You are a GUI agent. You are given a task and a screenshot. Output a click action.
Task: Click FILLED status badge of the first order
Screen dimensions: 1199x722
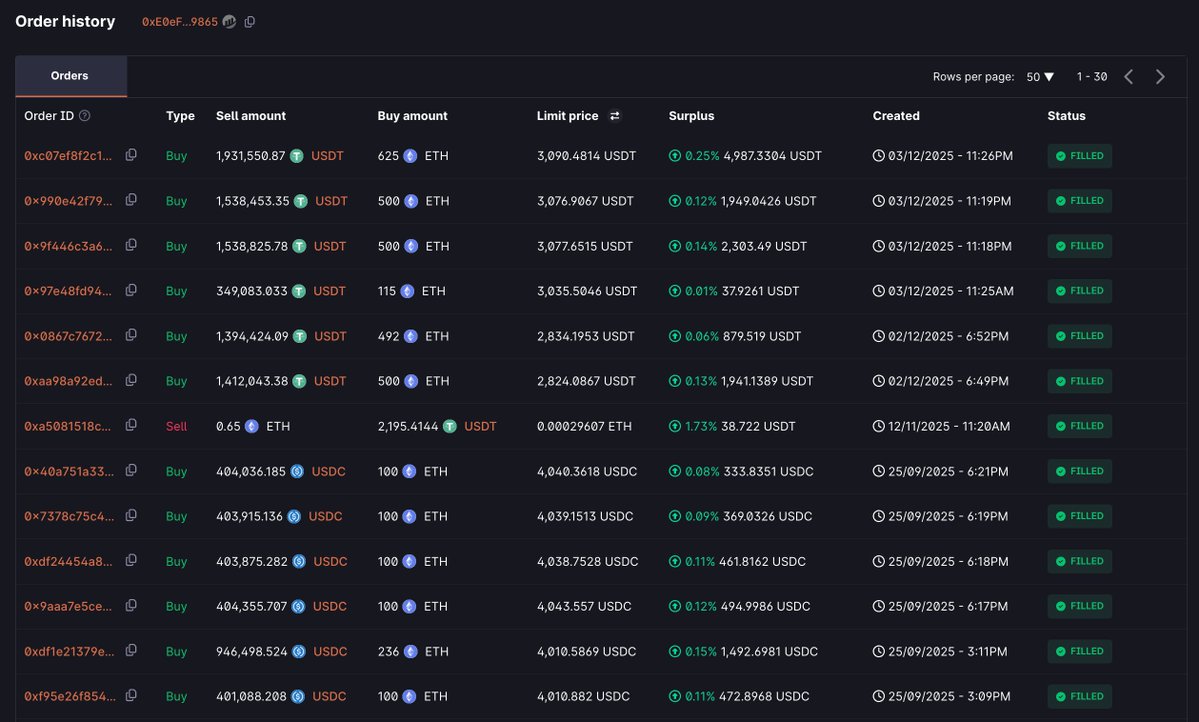pyautogui.click(x=1079, y=156)
